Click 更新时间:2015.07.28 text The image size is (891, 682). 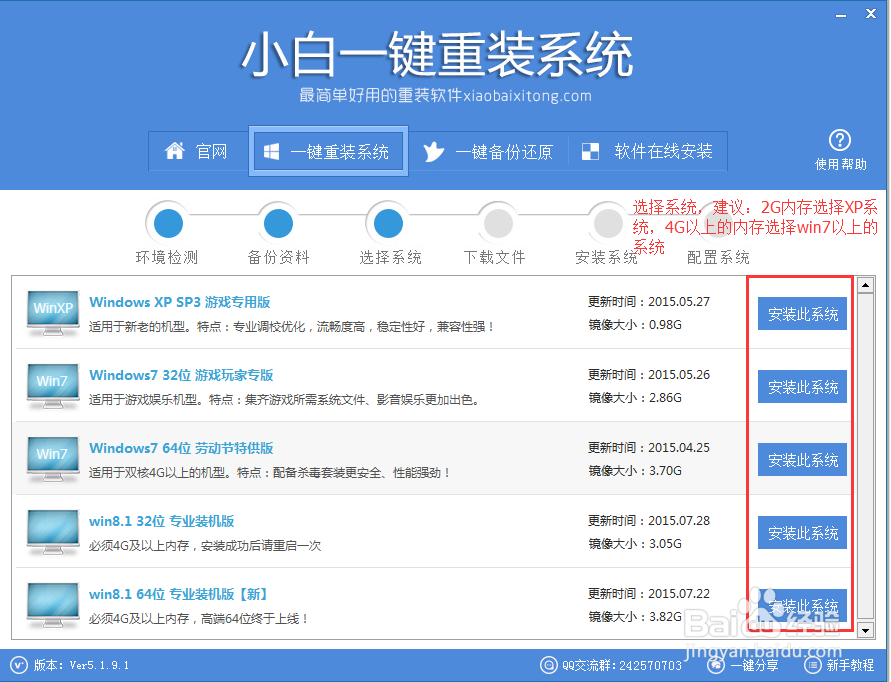point(649,521)
